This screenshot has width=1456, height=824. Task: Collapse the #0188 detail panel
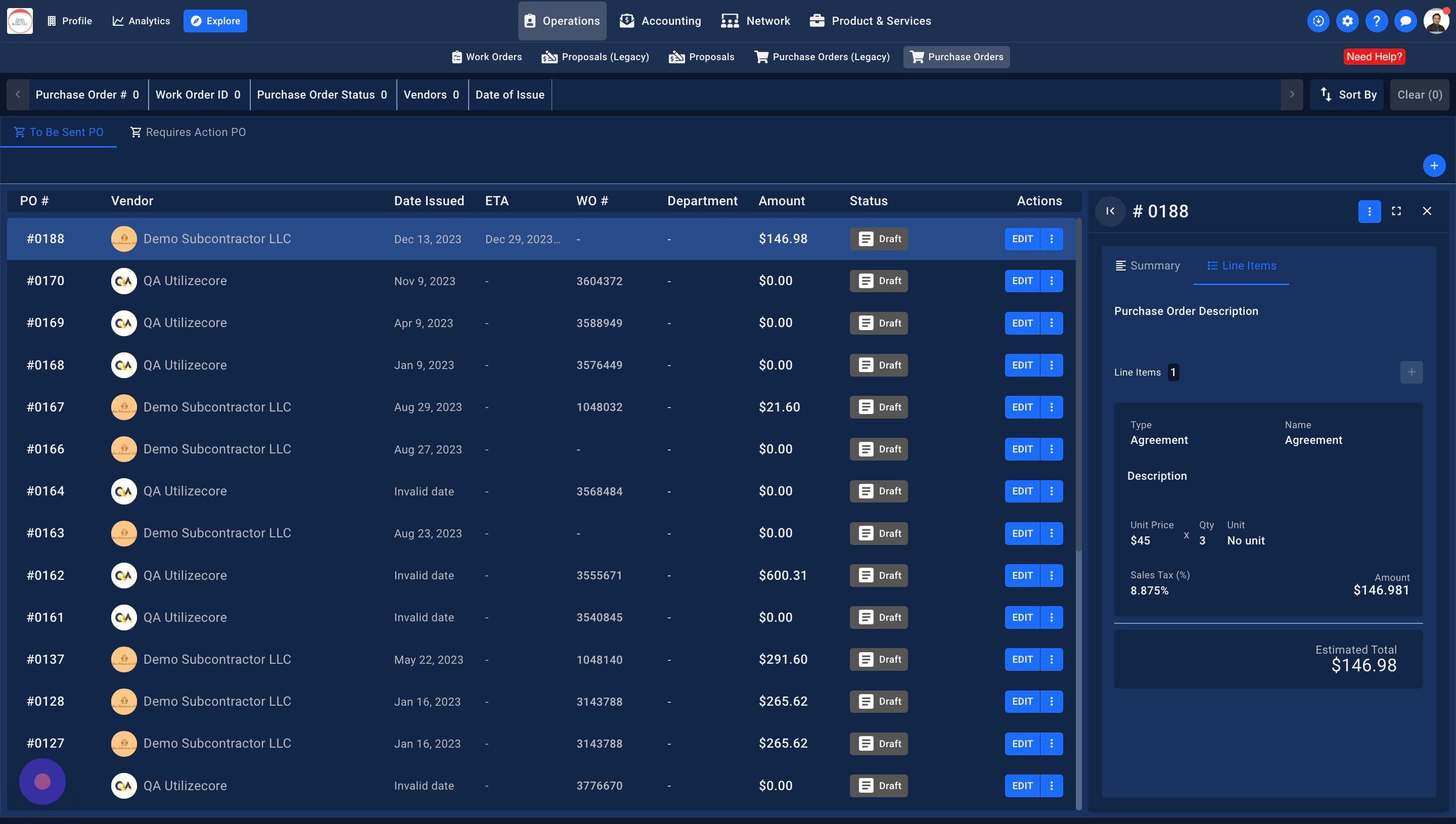(1110, 211)
